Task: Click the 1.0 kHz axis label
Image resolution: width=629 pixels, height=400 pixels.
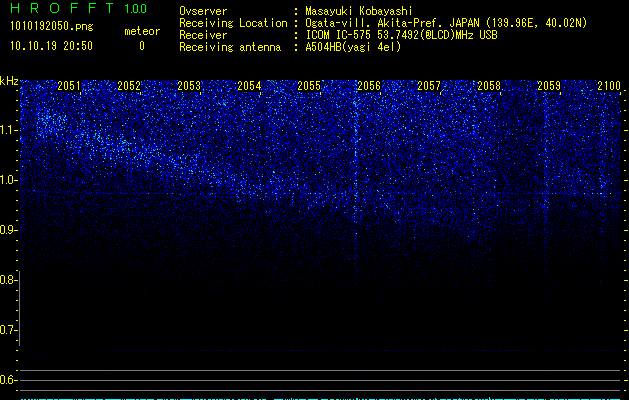Action: tap(9, 180)
